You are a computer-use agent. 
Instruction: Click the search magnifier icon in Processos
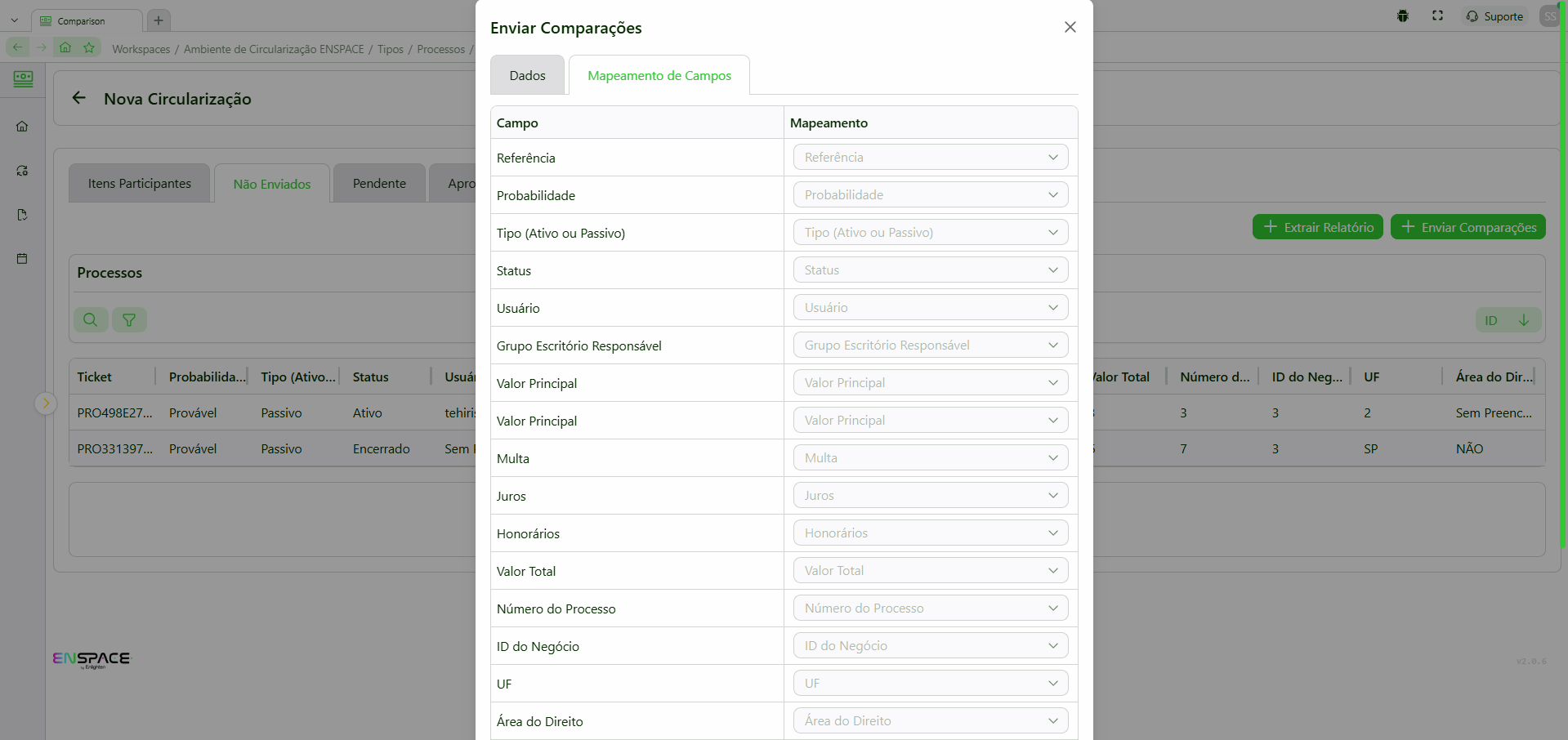pyautogui.click(x=91, y=320)
